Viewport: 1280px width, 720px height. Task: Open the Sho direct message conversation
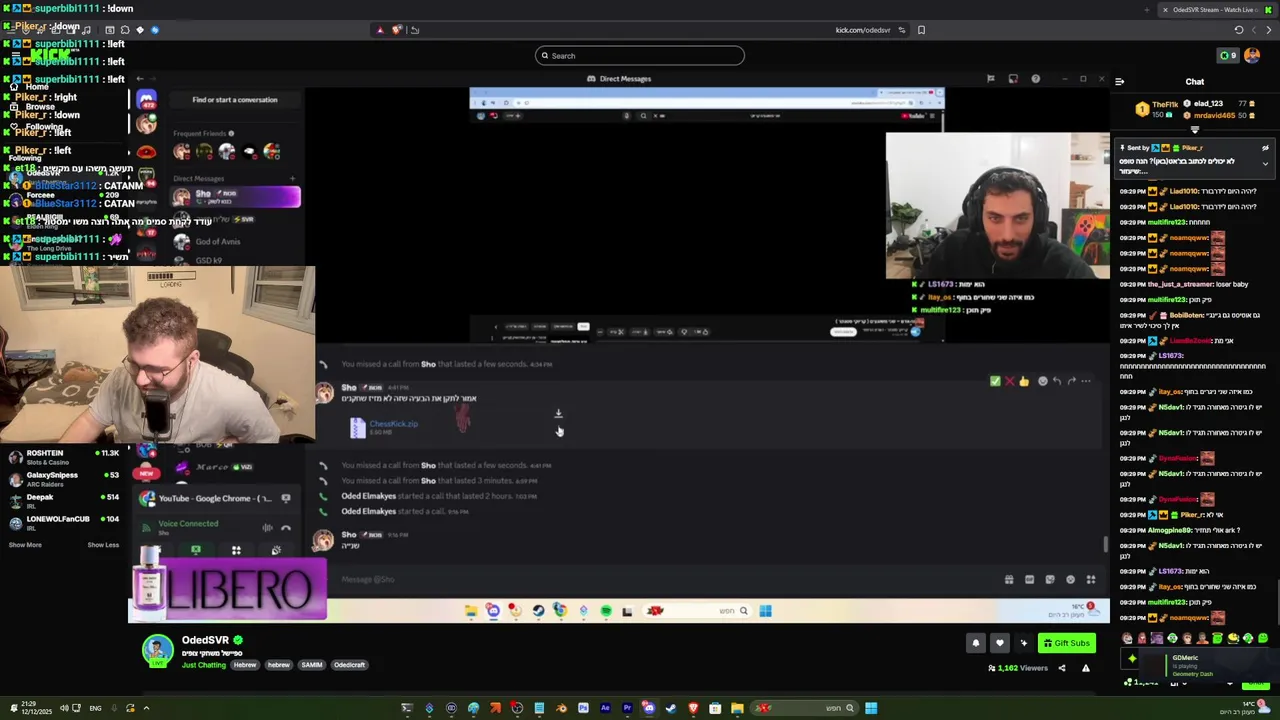(236, 197)
